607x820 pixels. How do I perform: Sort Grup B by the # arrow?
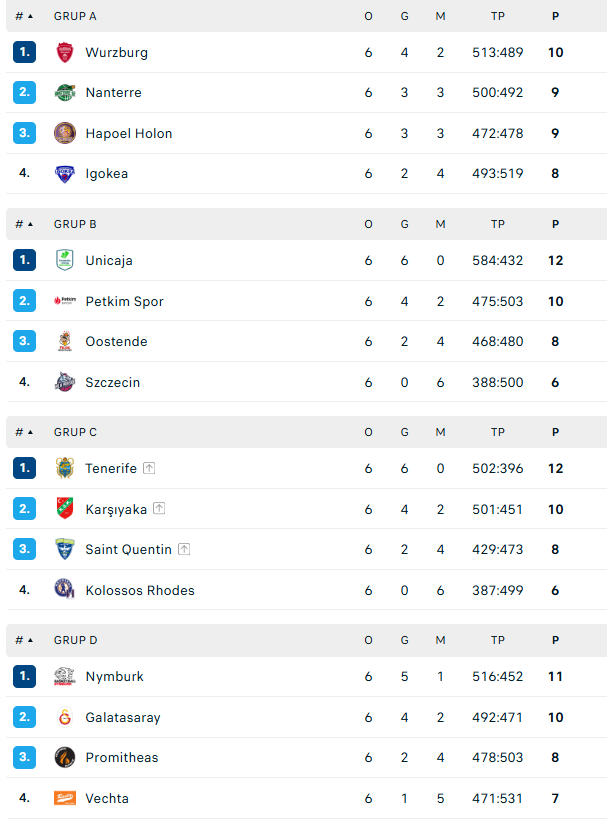[x=24, y=224]
